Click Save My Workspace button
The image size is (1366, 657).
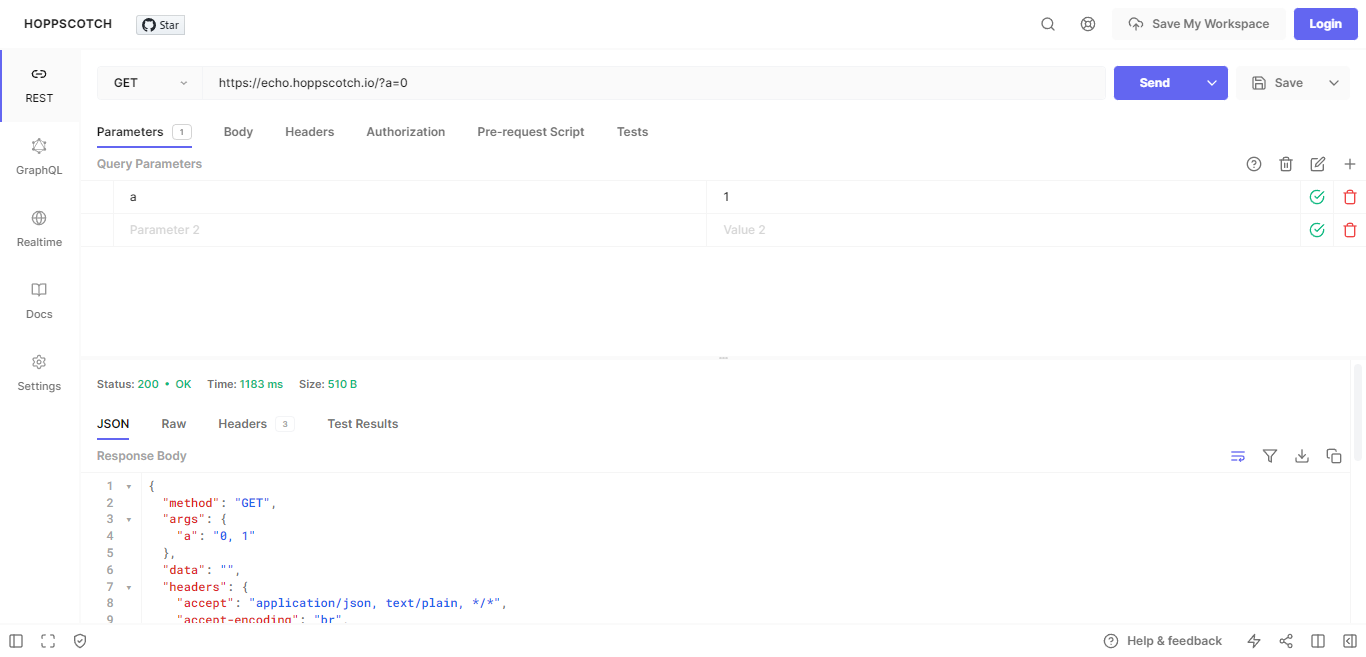pyautogui.click(x=1198, y=24)
